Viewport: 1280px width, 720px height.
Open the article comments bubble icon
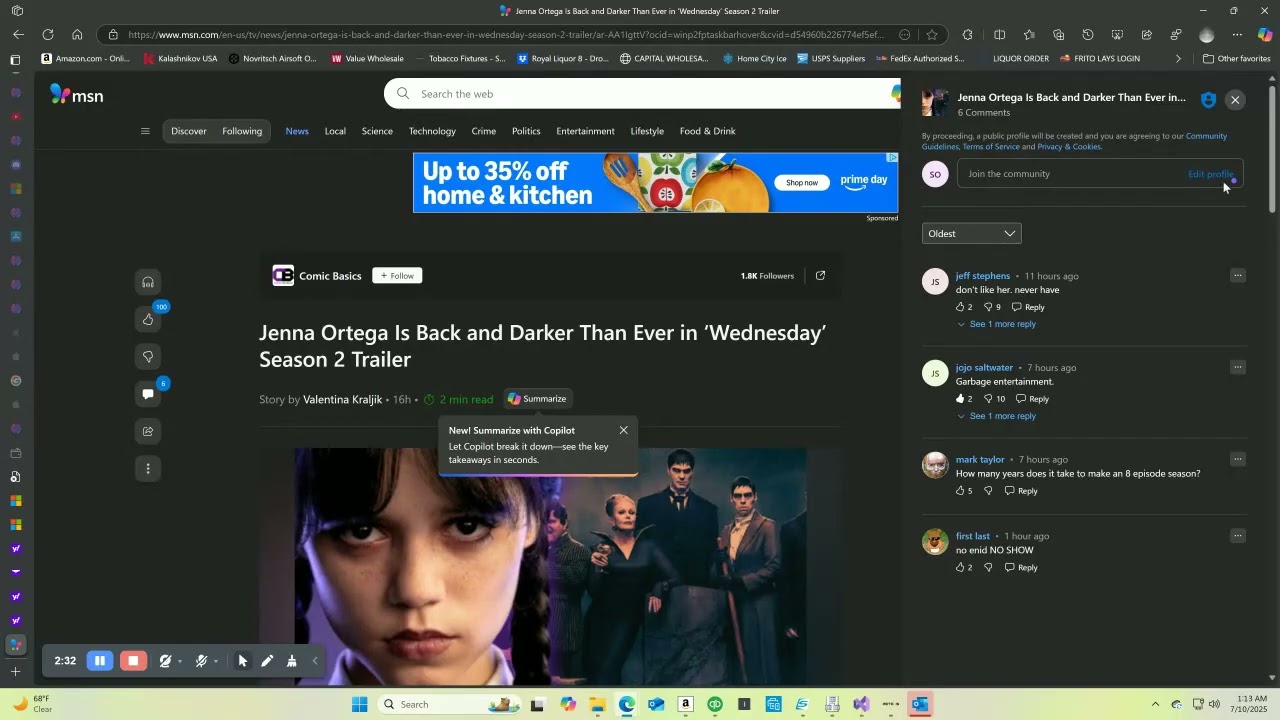coord(148,394)
